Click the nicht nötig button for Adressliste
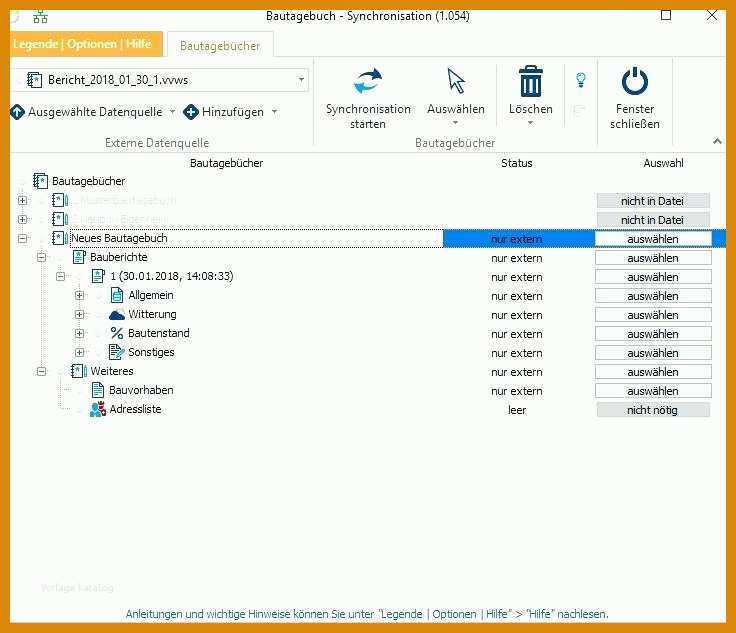Screen dimensions: 736x633 (x=653, y=410)
